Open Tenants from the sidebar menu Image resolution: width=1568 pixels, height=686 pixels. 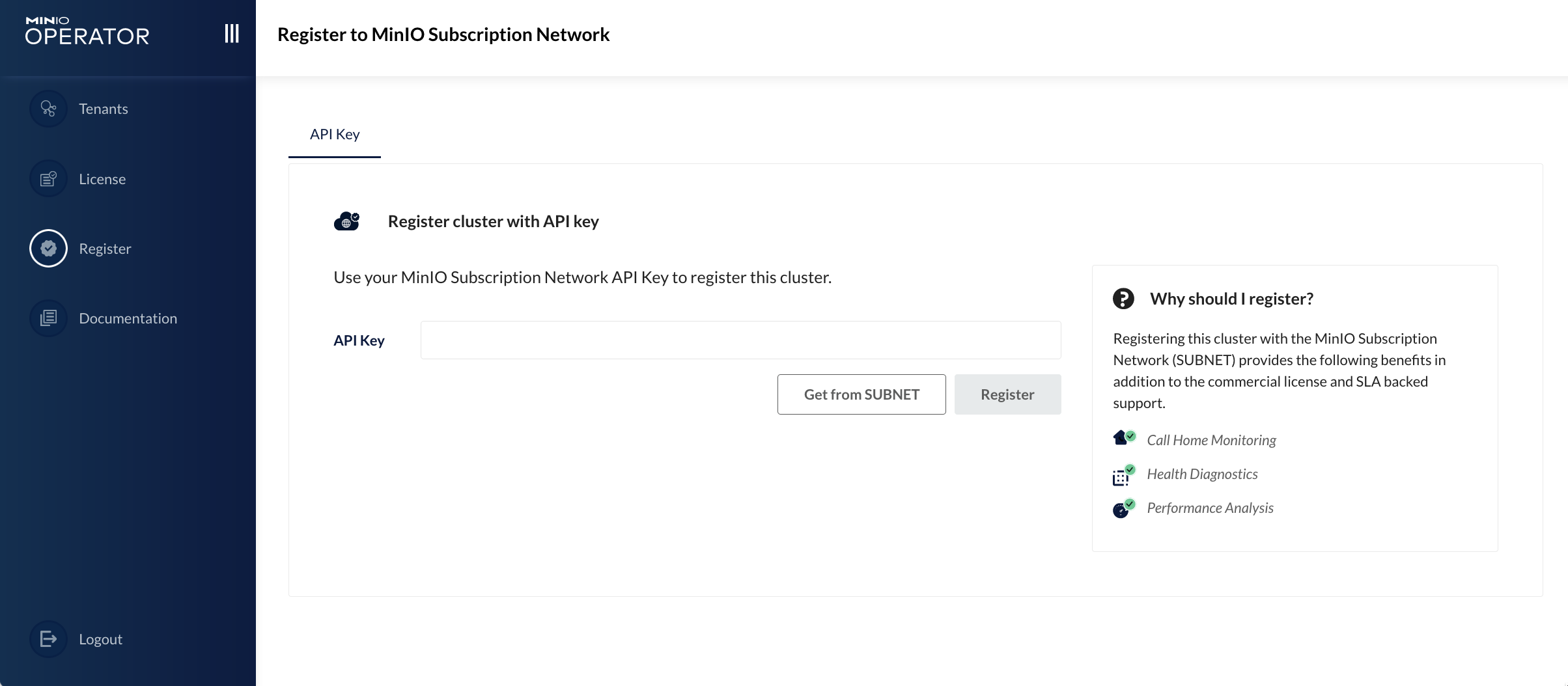104,109
